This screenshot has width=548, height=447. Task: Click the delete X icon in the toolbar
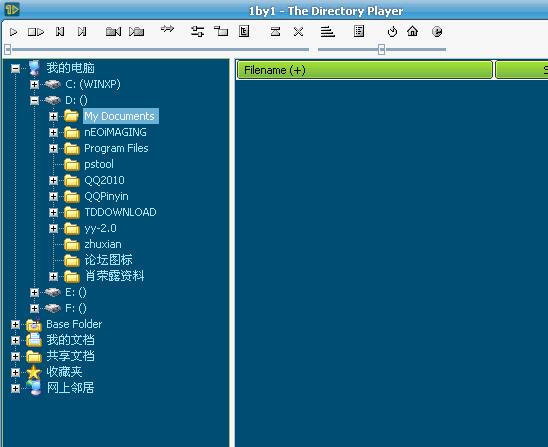[x=298, y=32]
